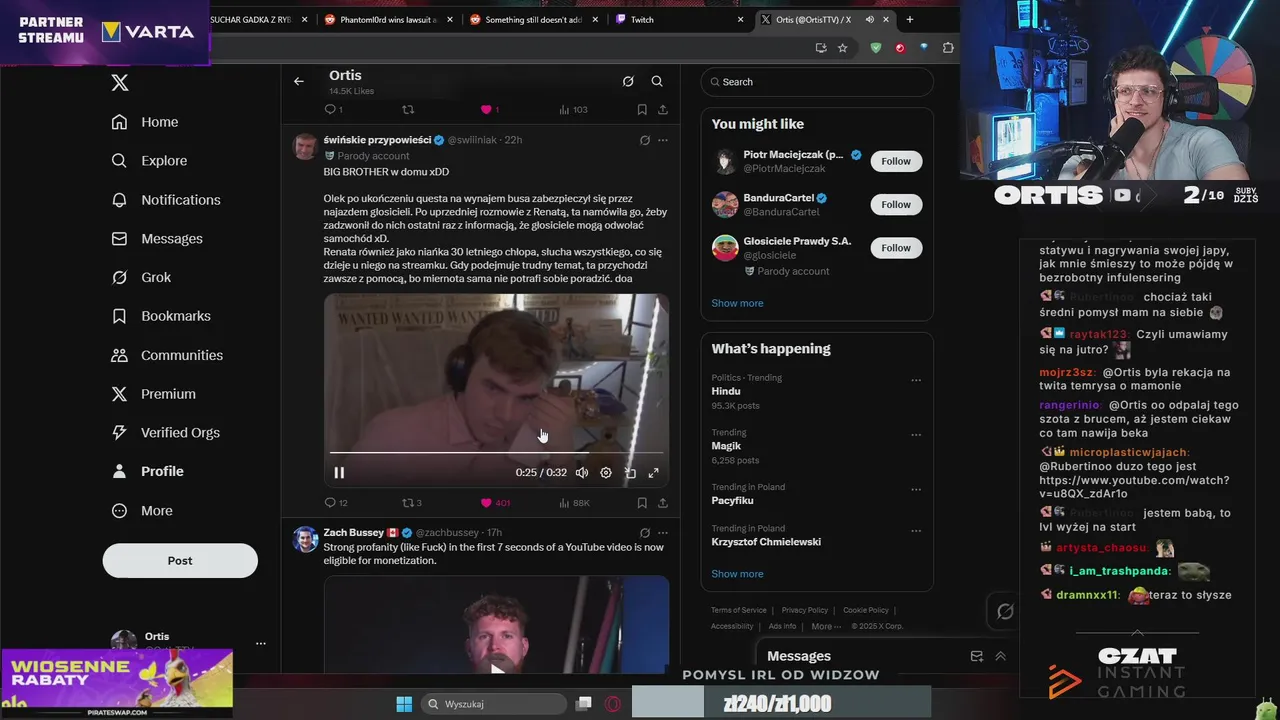
Task: Expand the More sidebar menu
Action: [x=142, y=511]
